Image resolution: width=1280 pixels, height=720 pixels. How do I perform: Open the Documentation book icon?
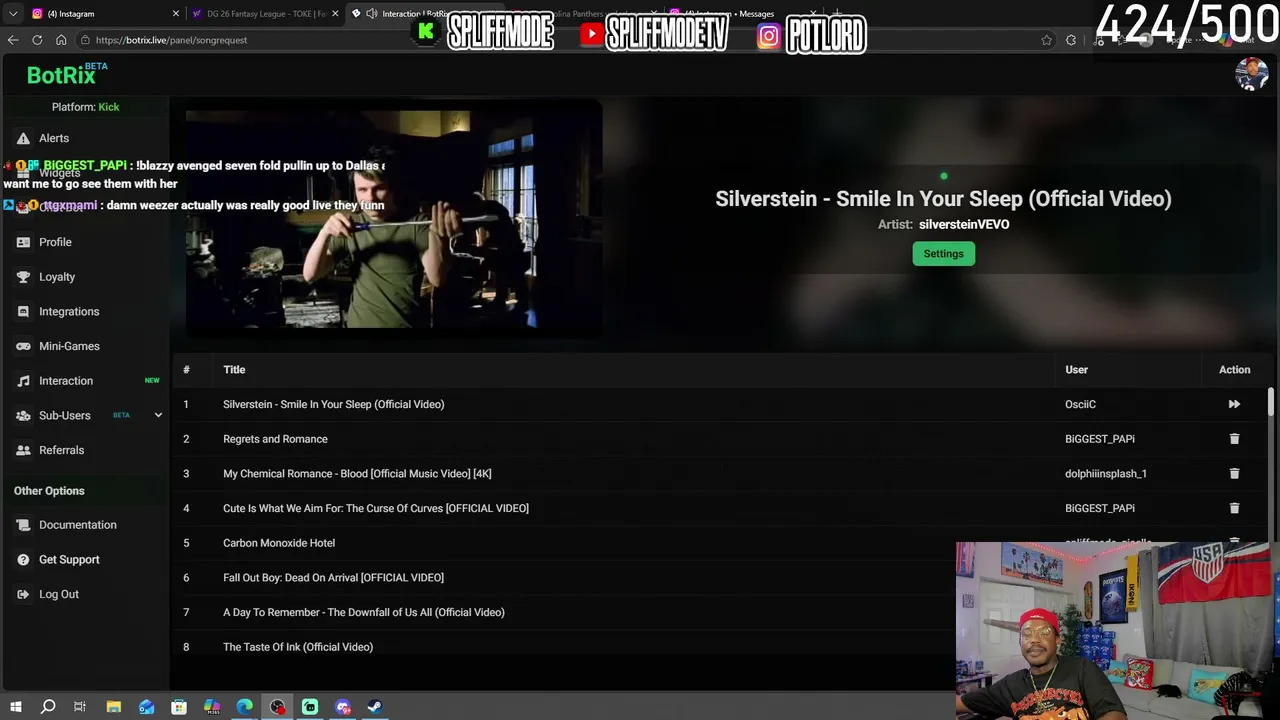[x=23, y=525]
